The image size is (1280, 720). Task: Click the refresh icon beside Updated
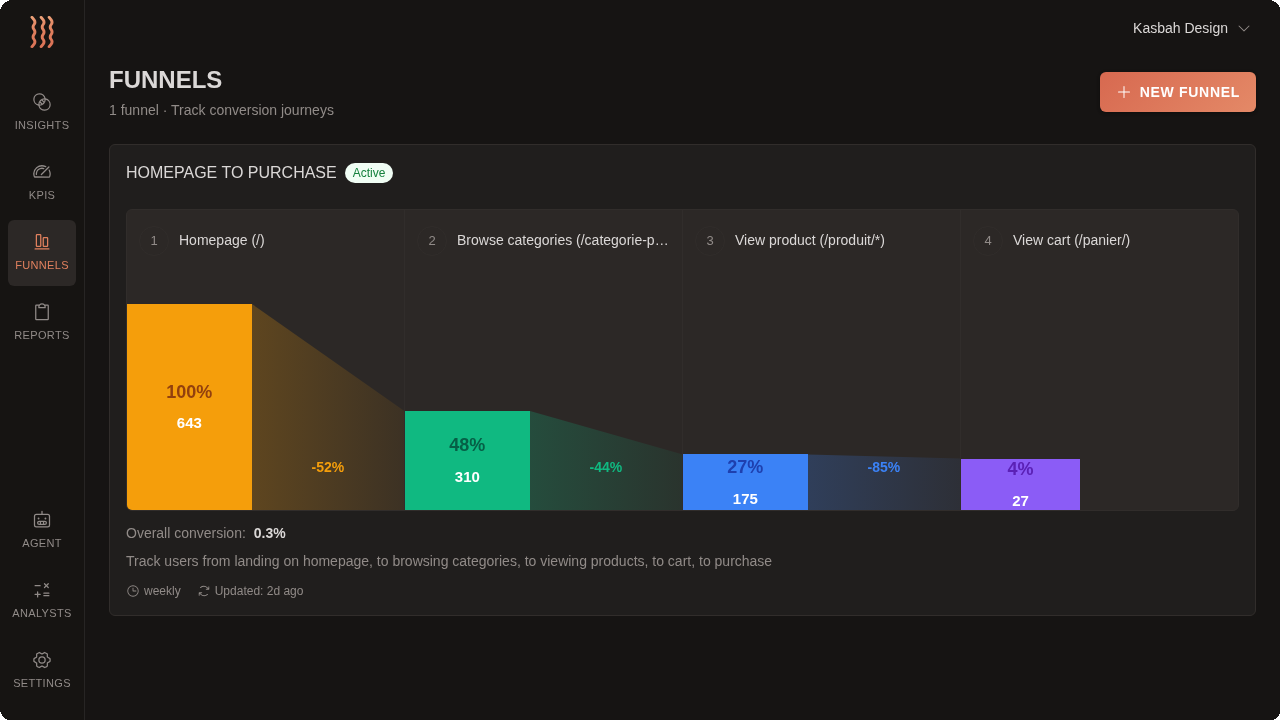point(204,591)
